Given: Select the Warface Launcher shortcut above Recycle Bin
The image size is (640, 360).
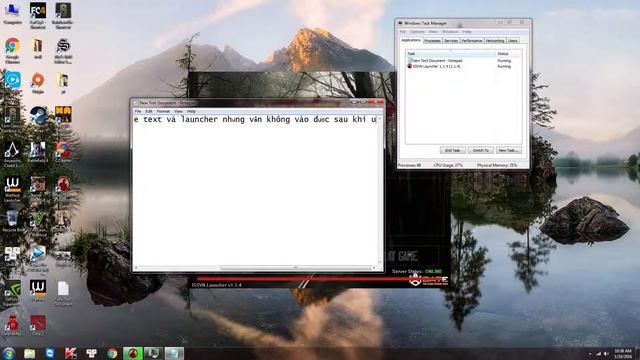Looking at the screenshot, I should (x=13, y=189).
